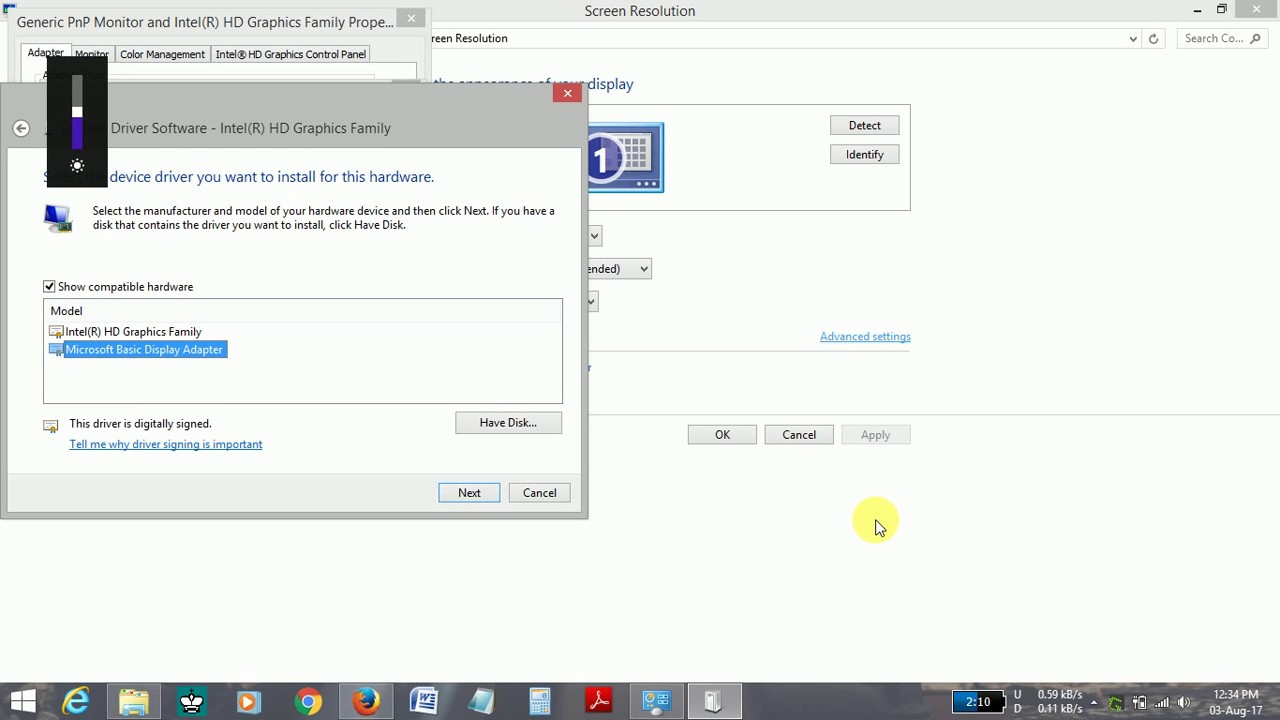This screenshot has height=720, width=1280.
Task: Open Internet Explorer from taskbar
Action: [76, 702]
